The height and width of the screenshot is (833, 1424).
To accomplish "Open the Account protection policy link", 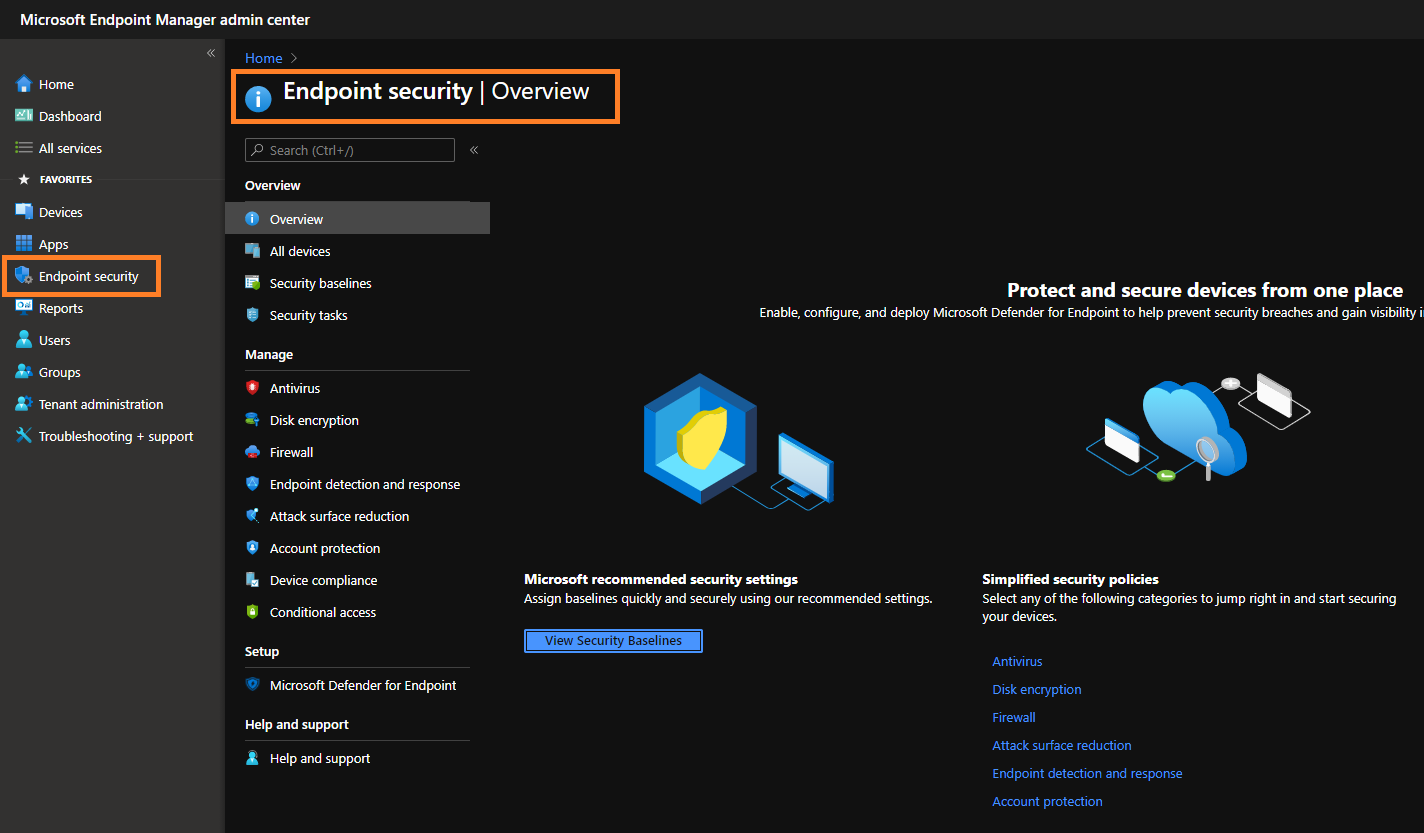I will pos(1047,801).
